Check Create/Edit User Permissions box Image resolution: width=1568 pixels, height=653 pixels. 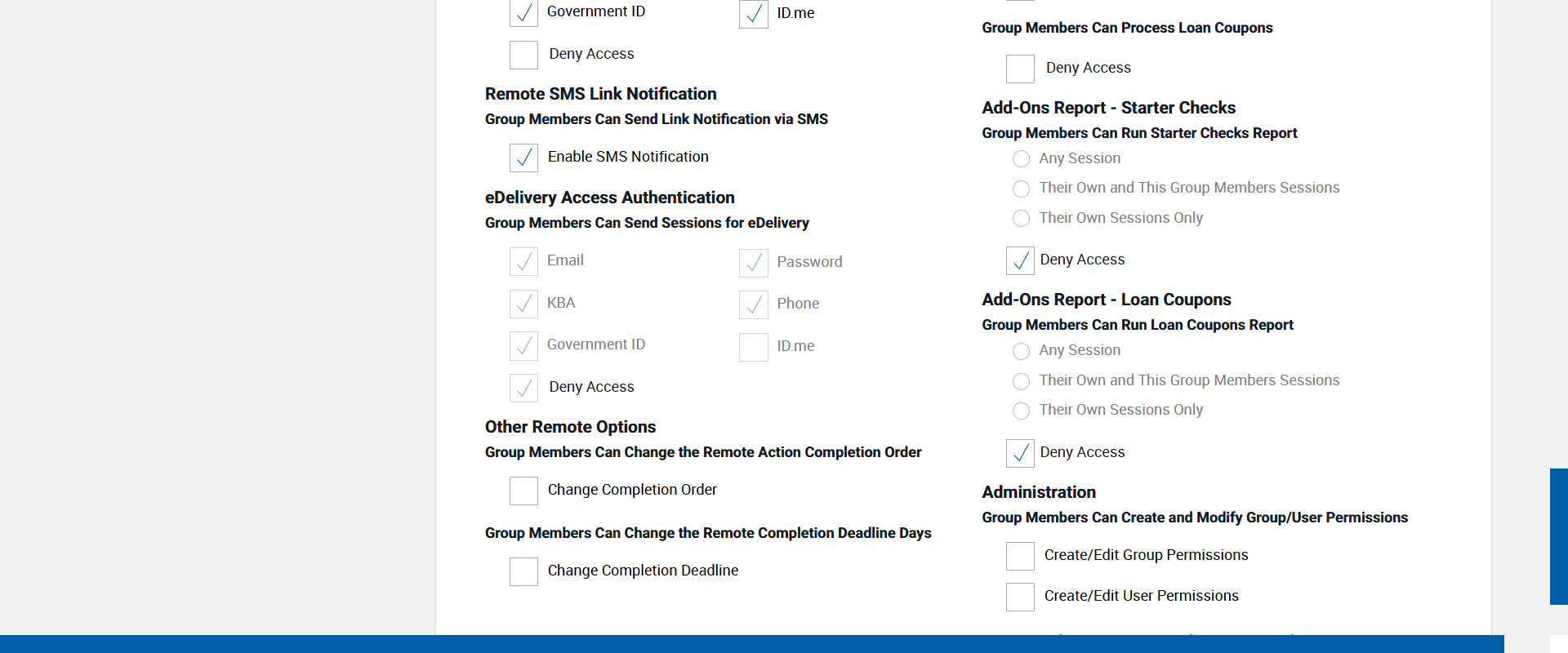[1020, 597]
